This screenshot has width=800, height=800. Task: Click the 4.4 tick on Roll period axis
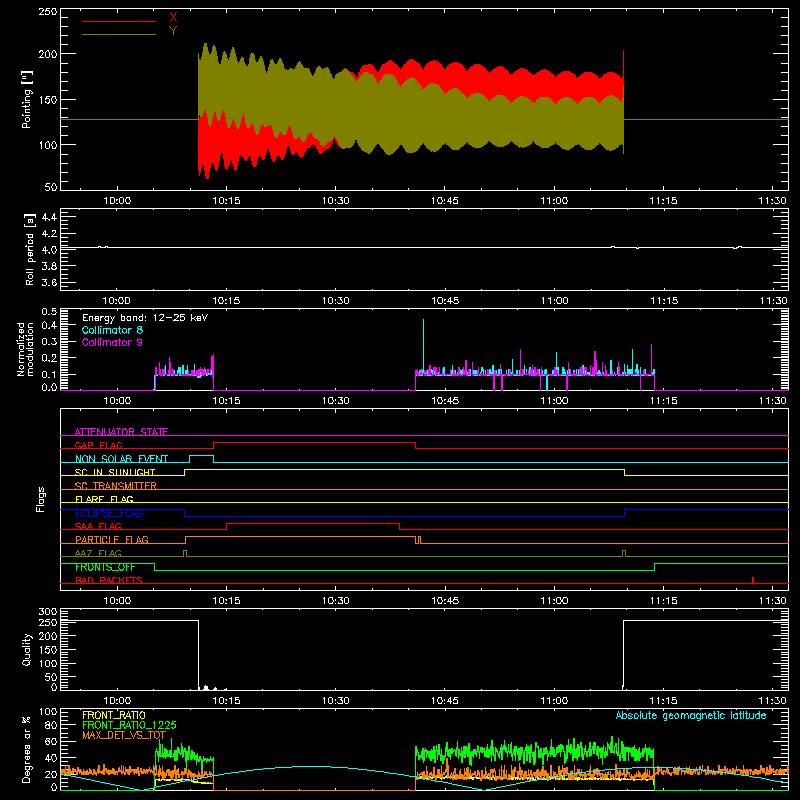tap(49, 217)
